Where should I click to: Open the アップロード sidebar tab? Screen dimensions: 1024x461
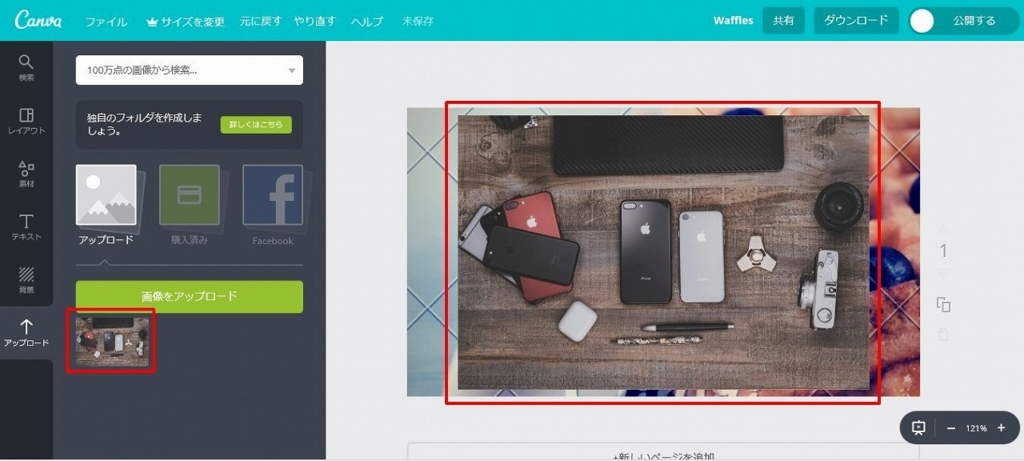26,333
